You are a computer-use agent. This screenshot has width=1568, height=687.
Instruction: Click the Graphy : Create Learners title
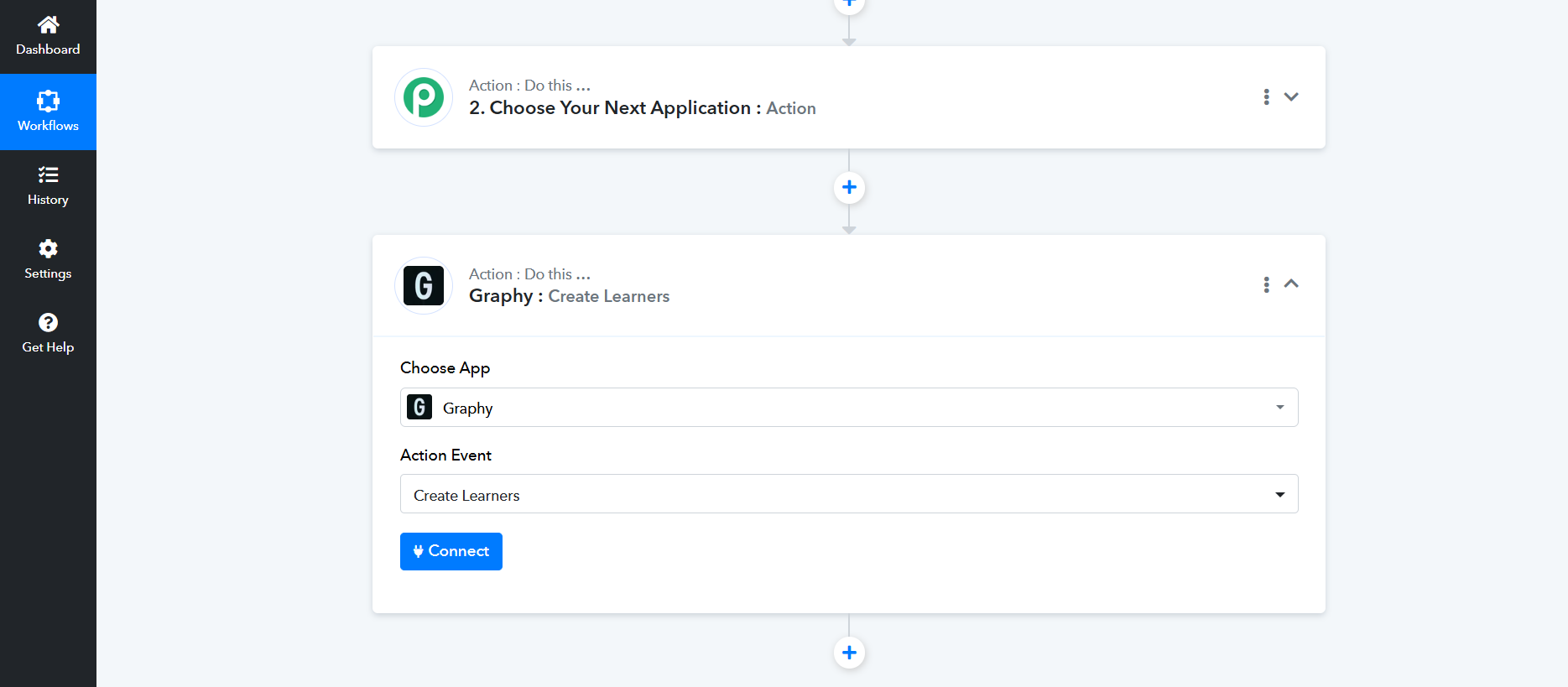point(569,296)
